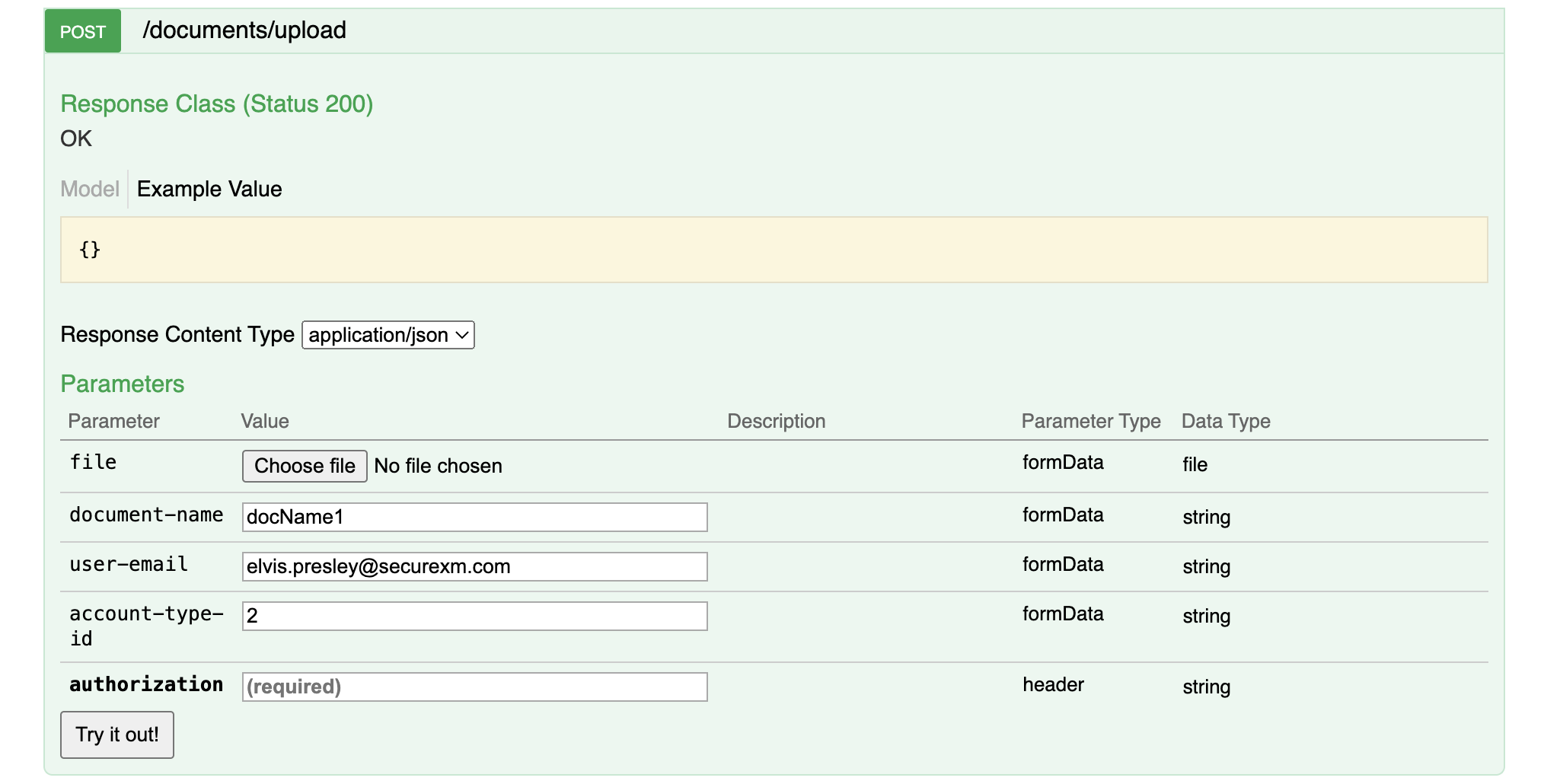Viewport: 1544px width, 784px height.
Task: Click the bold authorization parameter label
Action: coord(146,684)
